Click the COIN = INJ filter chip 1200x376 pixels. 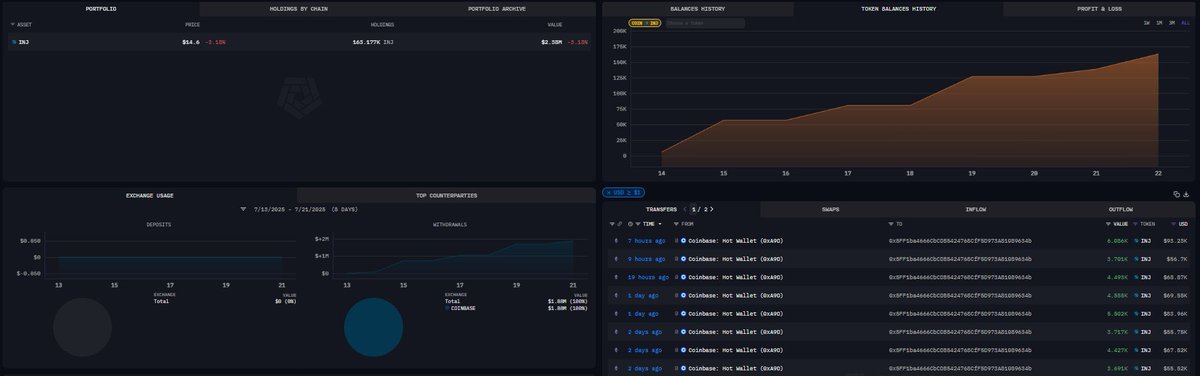pos(644,23)
